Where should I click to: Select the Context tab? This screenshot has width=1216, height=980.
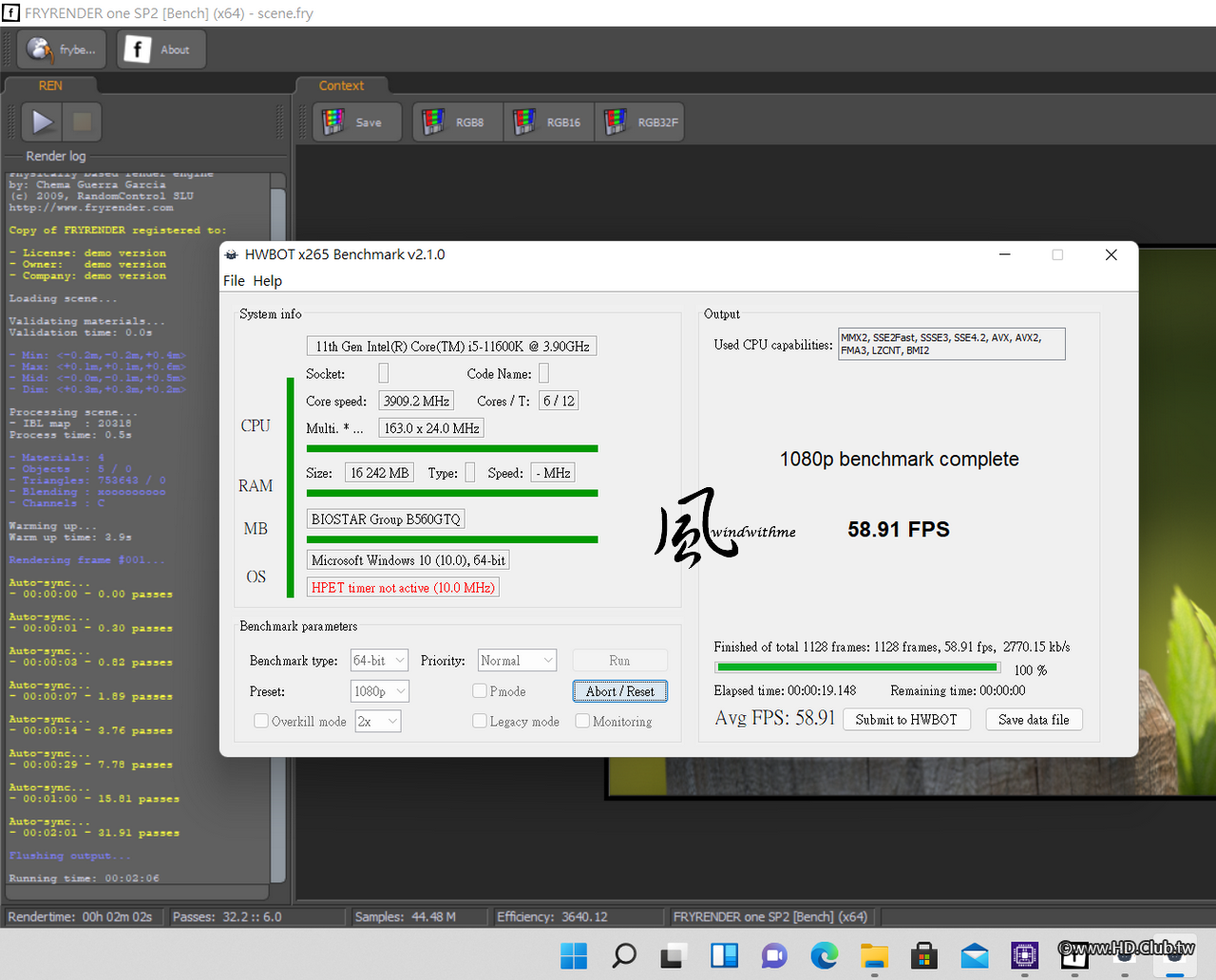(341, 85)
